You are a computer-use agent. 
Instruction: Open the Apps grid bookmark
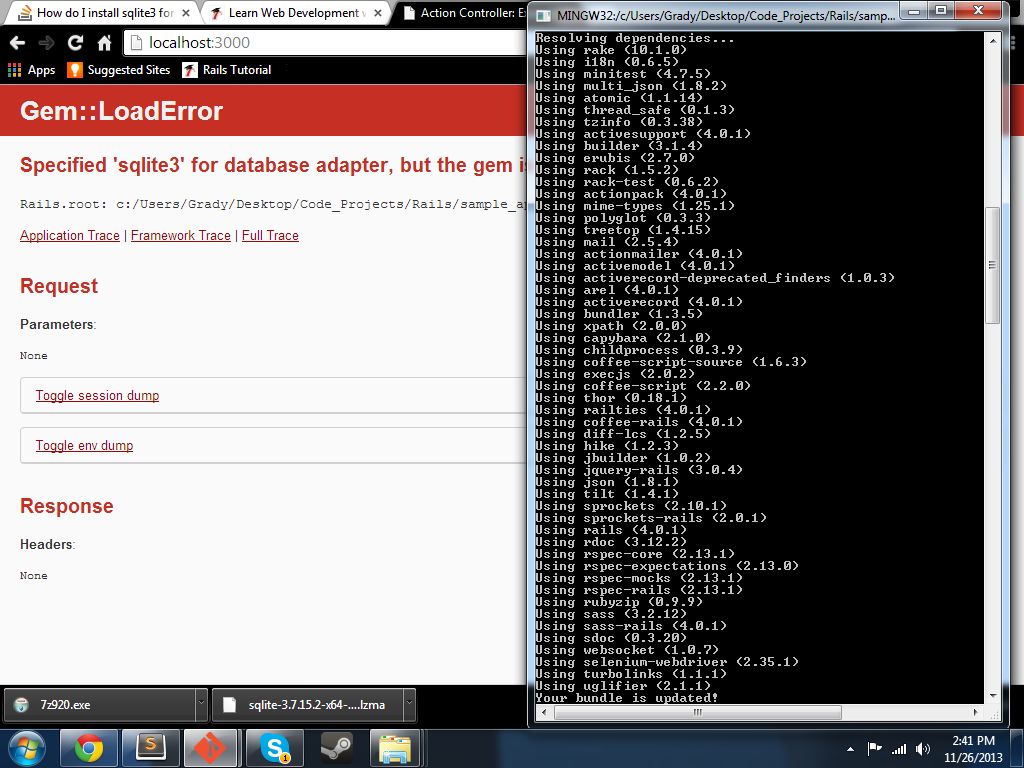(31, 70)
